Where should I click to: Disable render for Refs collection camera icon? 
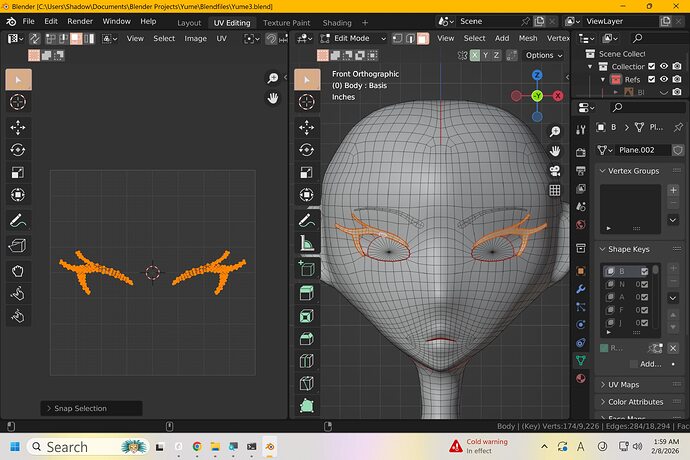click(x=677, y=79)
